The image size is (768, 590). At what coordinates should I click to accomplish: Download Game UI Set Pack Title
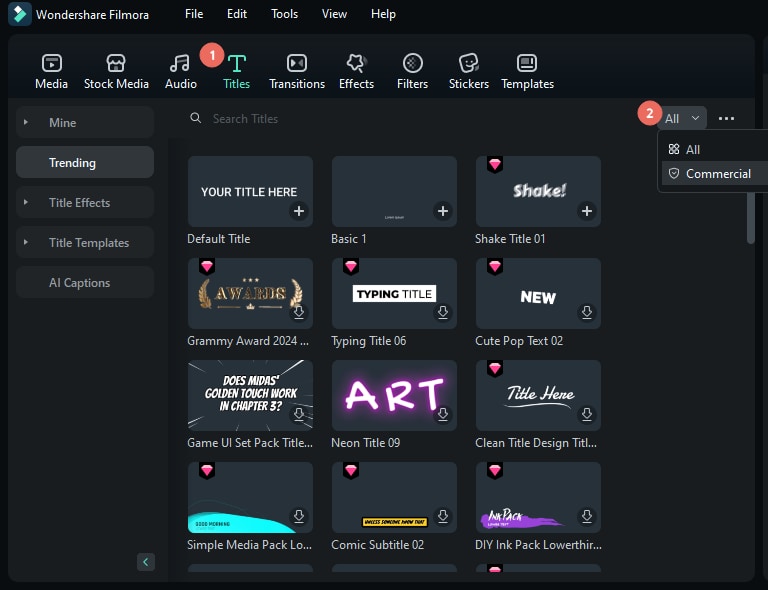(299, 414)
